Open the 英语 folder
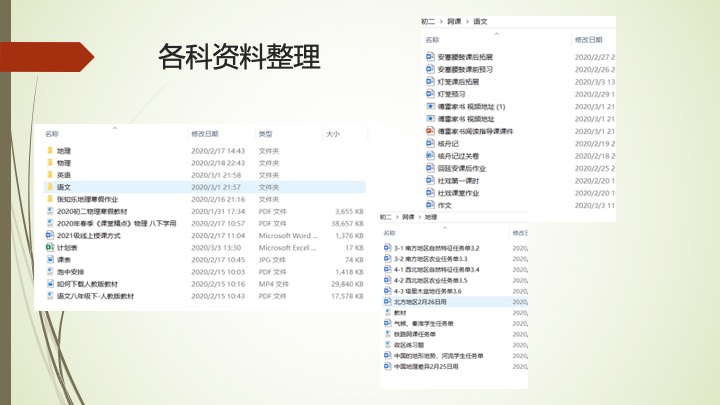Screen dimensions: 720x405 click(63, 175)
